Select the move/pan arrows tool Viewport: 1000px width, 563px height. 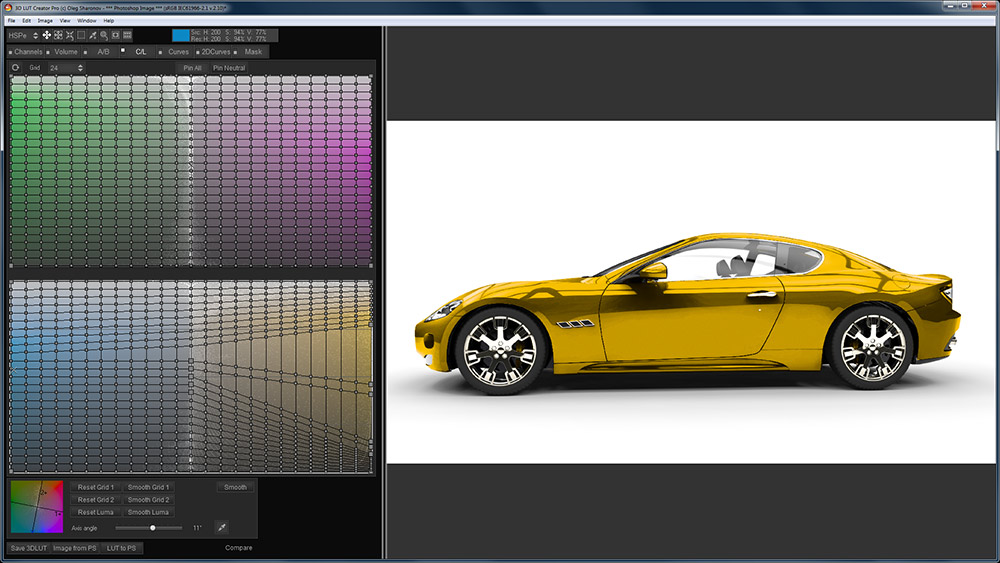46,35
